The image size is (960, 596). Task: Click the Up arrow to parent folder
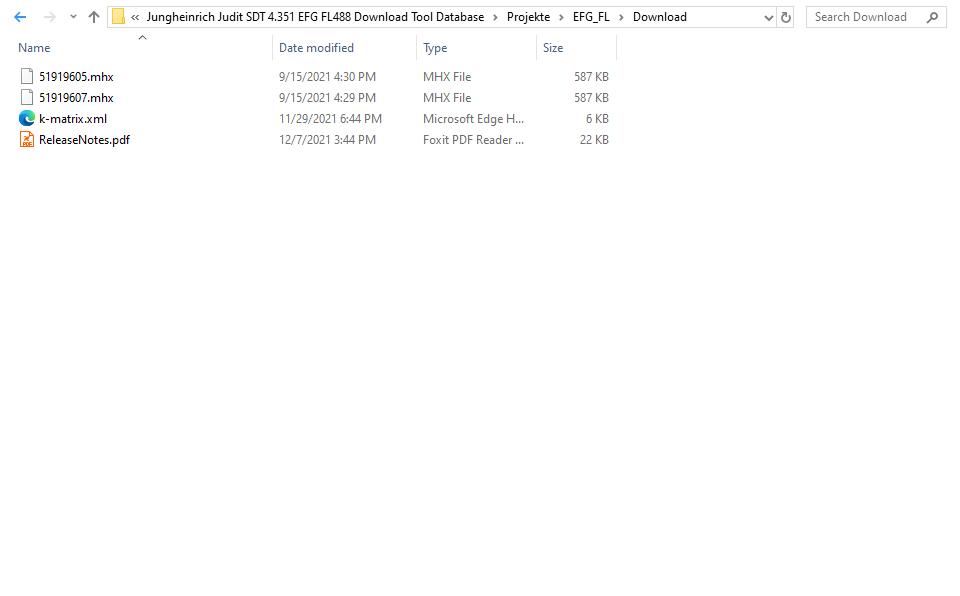[93, 16]
